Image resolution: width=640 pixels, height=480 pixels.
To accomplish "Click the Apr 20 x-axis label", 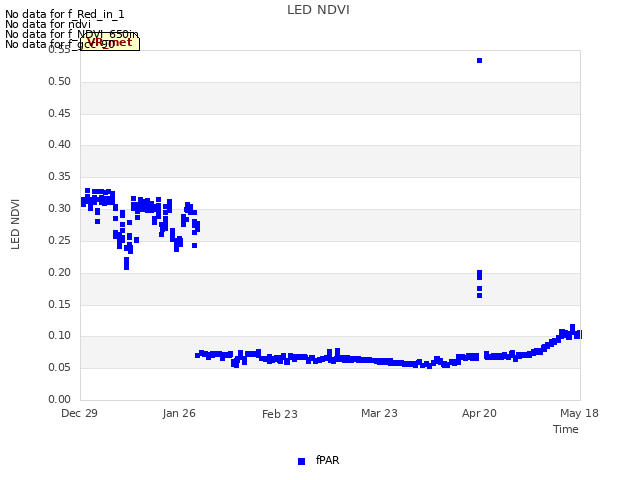I will pos(479,413).
